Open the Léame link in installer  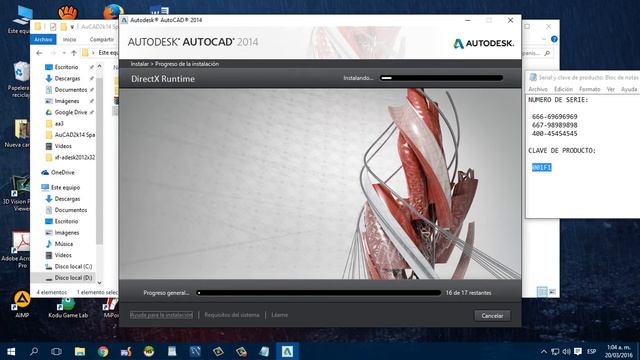(x=280, y=315)
